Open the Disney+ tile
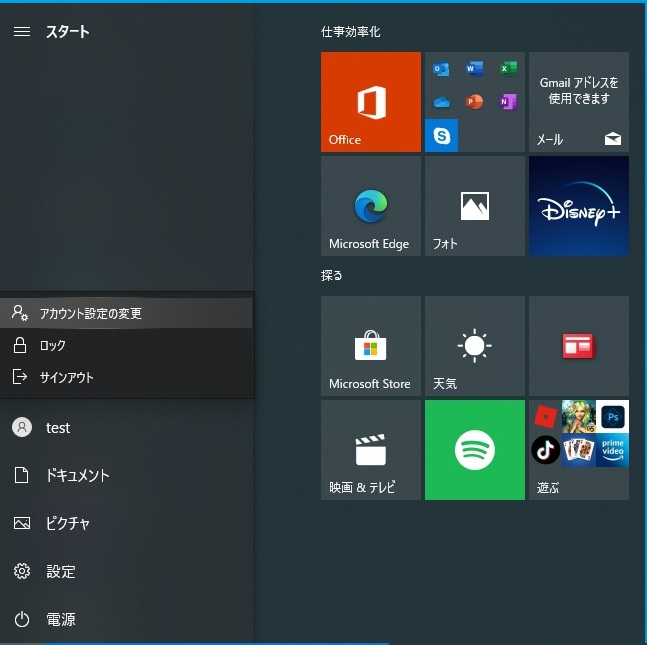 pos(579,206)
